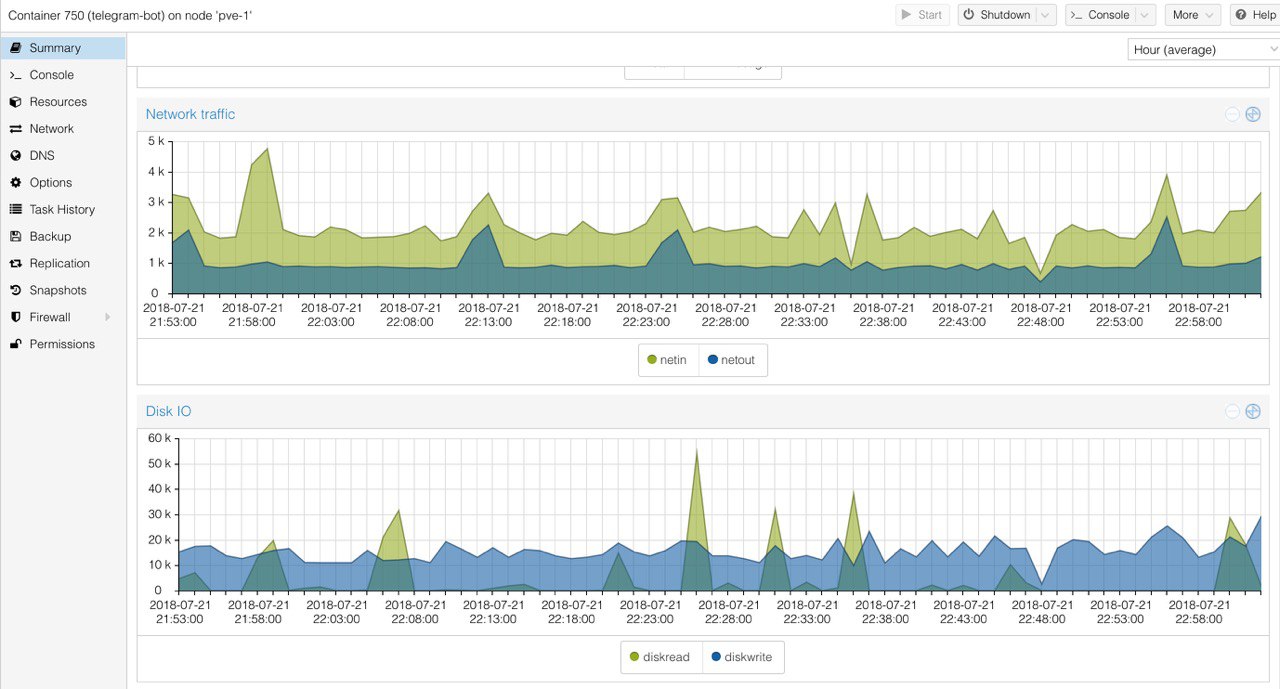Open the More dropdown menu
This screenshot has width=1280, height=689.
(1193, 15)
